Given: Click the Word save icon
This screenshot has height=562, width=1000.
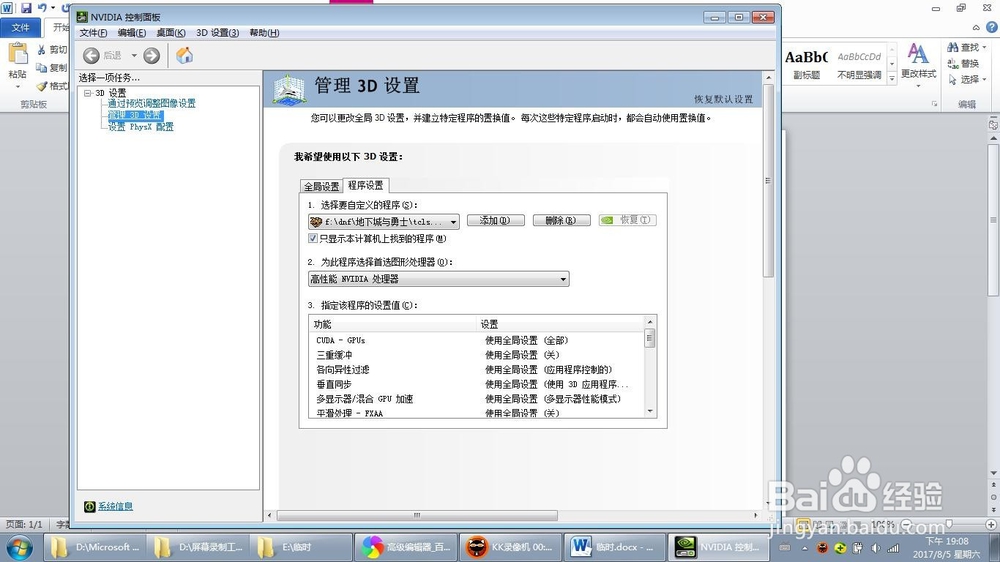Looking at the screenshot, I should 26,8.
